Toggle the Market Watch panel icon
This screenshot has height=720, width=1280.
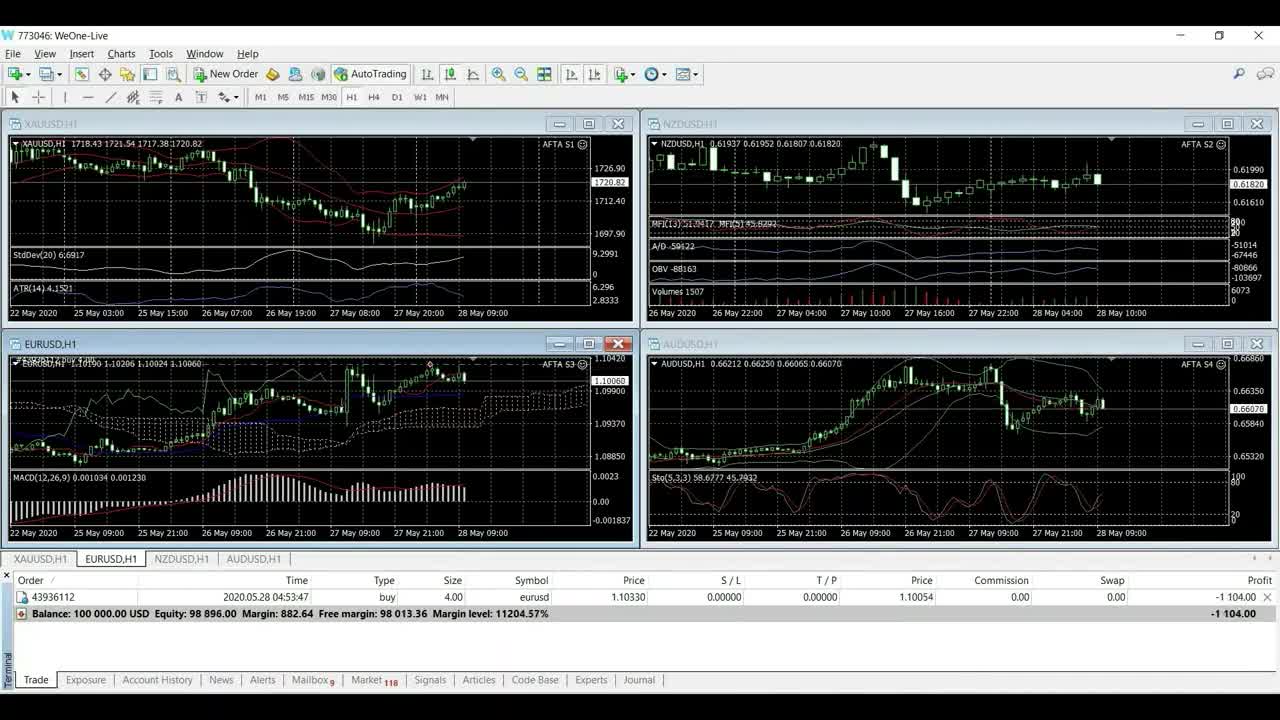[x=81, y=74]
